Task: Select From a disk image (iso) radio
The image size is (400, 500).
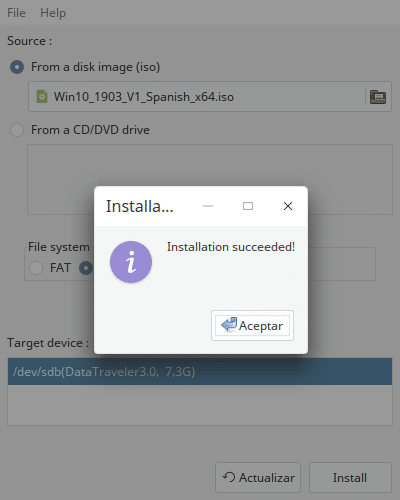Action: click(17, 67)
